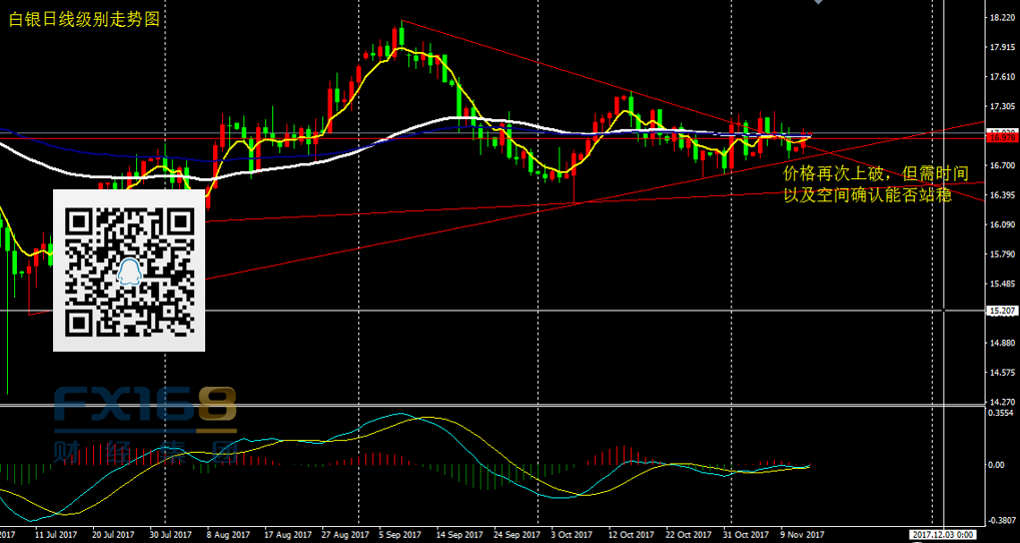Click the 12 Oct 2017 date label
This screenshot has height=543, width=1020.
630,535
